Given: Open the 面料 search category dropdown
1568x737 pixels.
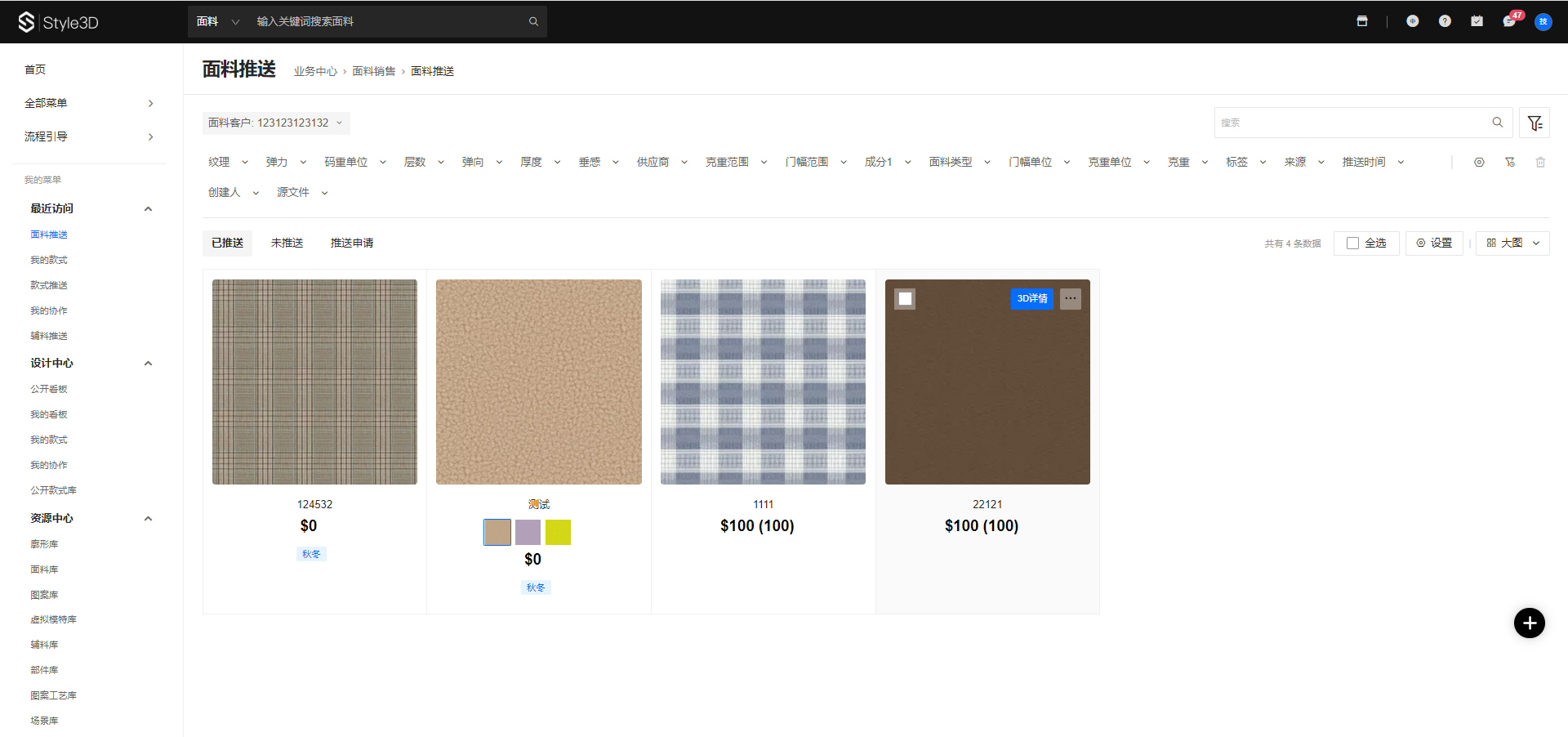Looking at the screenshot, I should pyautogui.click(x=217, y=22).
